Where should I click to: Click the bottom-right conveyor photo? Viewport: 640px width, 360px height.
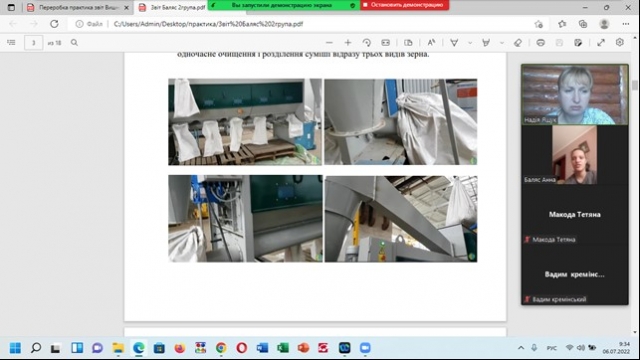pos(401,219)
